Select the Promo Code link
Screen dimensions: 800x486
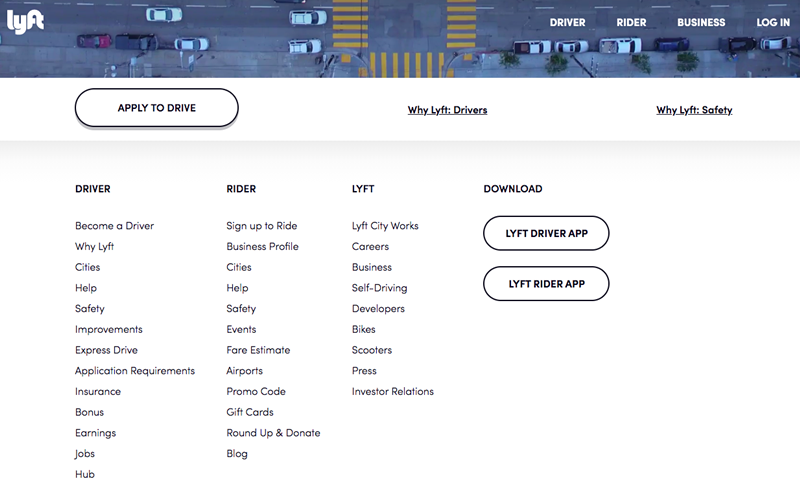pos(256,392)
